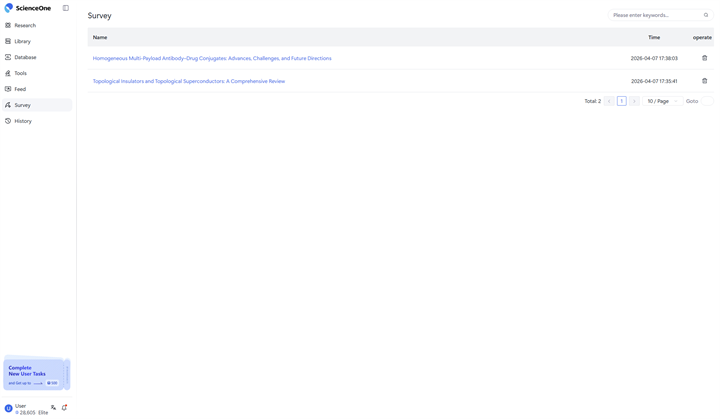Open the Tools section
This screenshot has height=419, width=720.
(x=20, y=73)
